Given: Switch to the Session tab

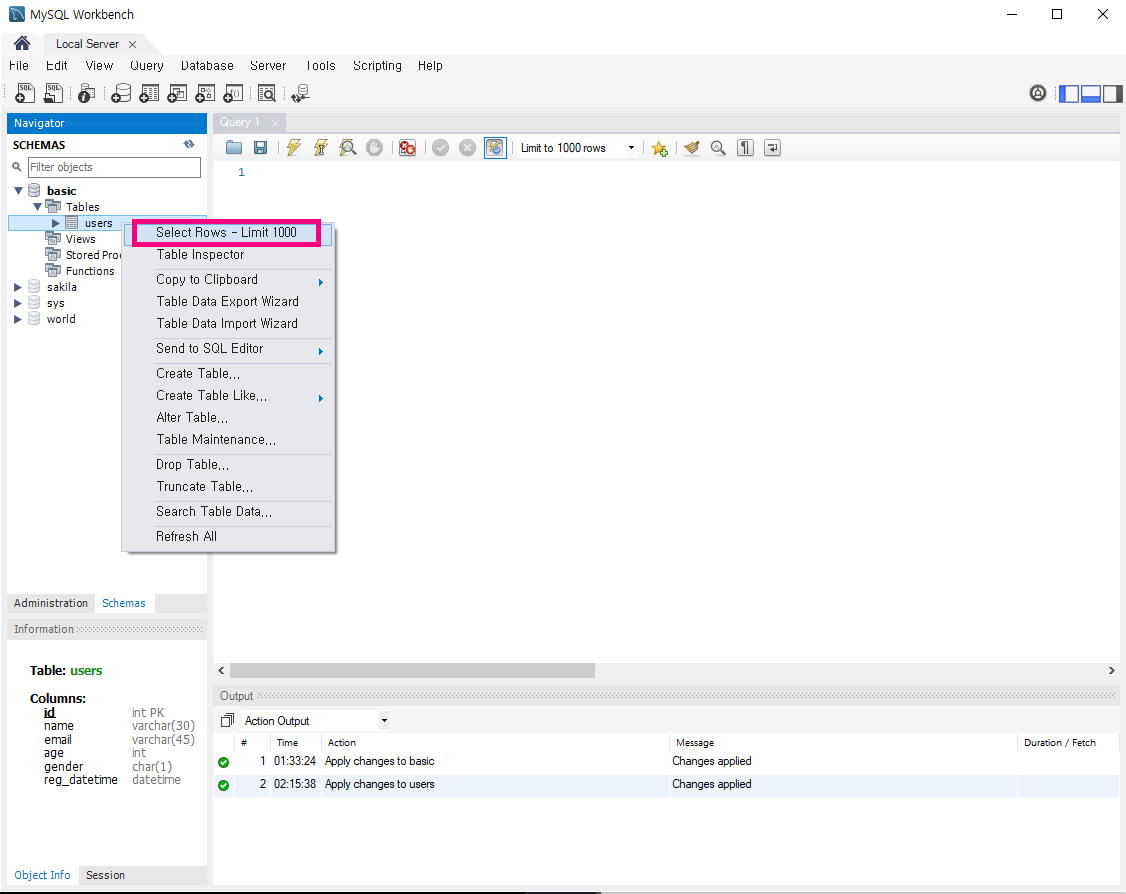Looking at the screenshot, I should [106, 875].
